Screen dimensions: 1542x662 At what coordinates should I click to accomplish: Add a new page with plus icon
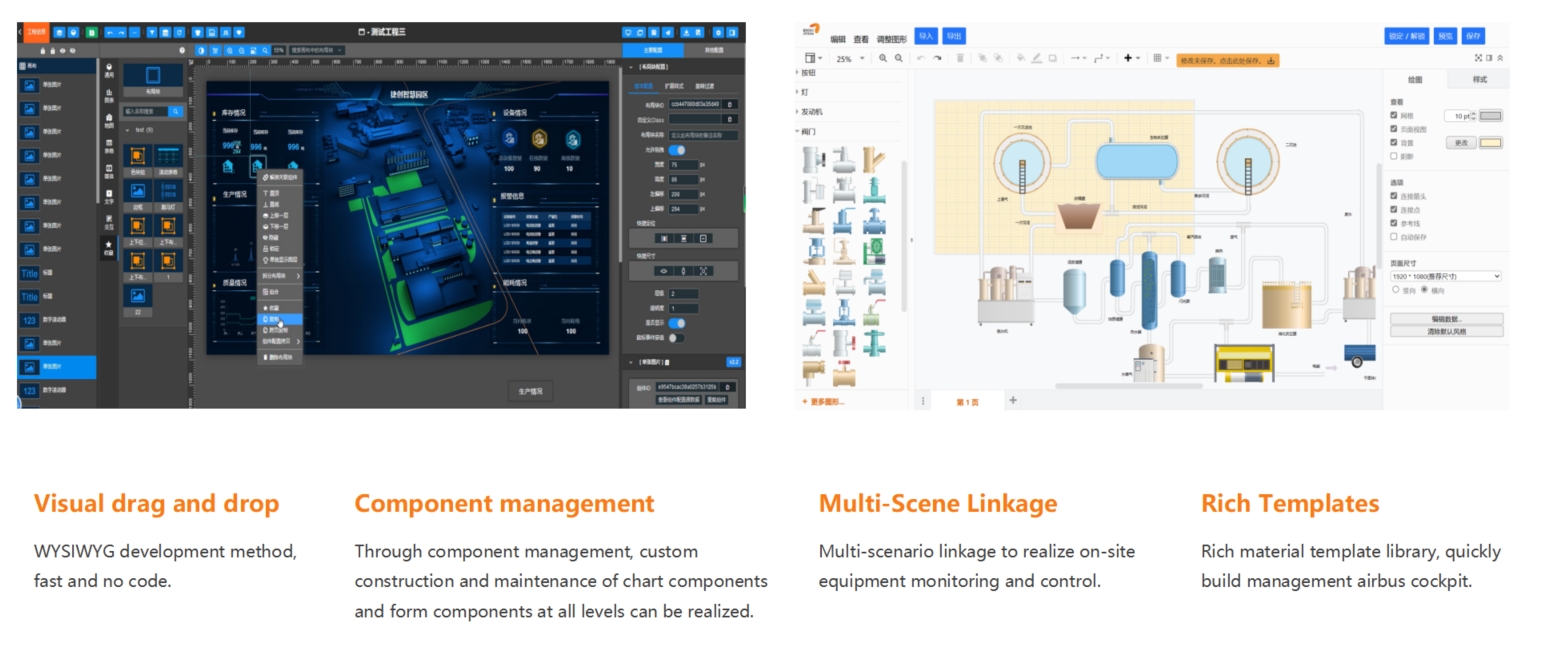tap(1012, 400)
